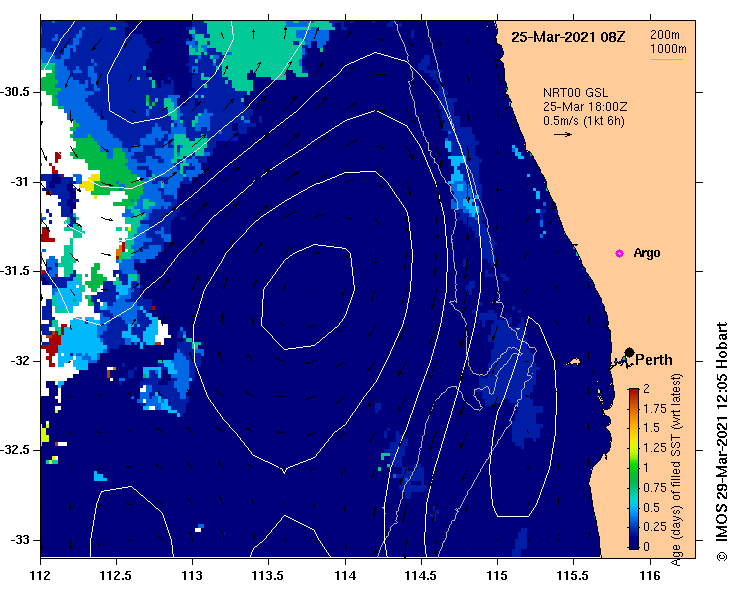Click the color bar value 1.5

(651, 428)
